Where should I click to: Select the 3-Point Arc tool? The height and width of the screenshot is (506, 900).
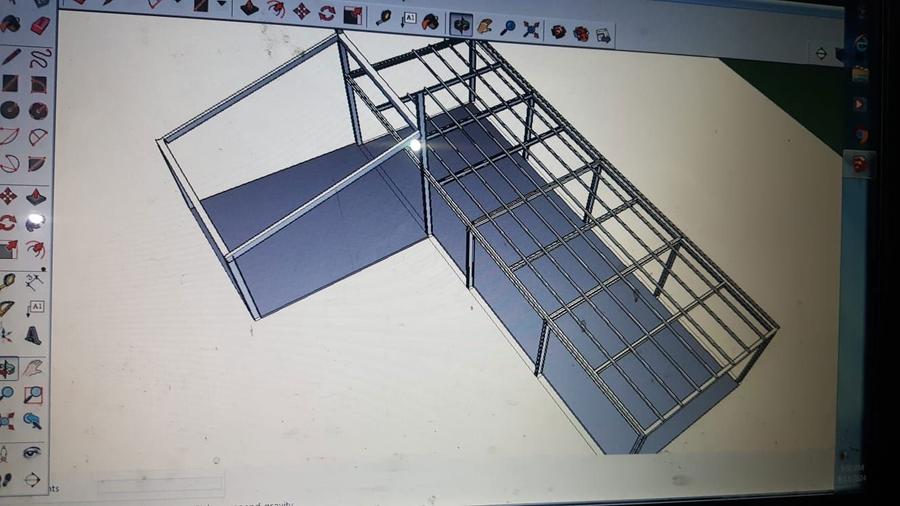click(10, 164)
